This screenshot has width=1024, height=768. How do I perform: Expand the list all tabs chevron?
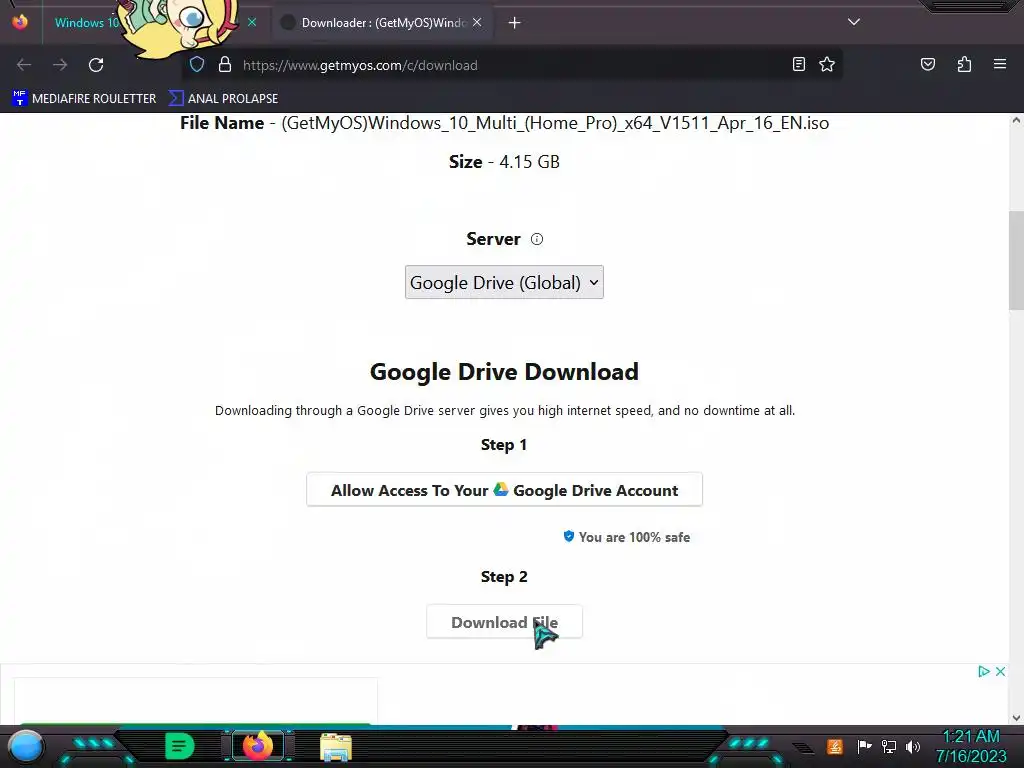[x=854, y=22]
